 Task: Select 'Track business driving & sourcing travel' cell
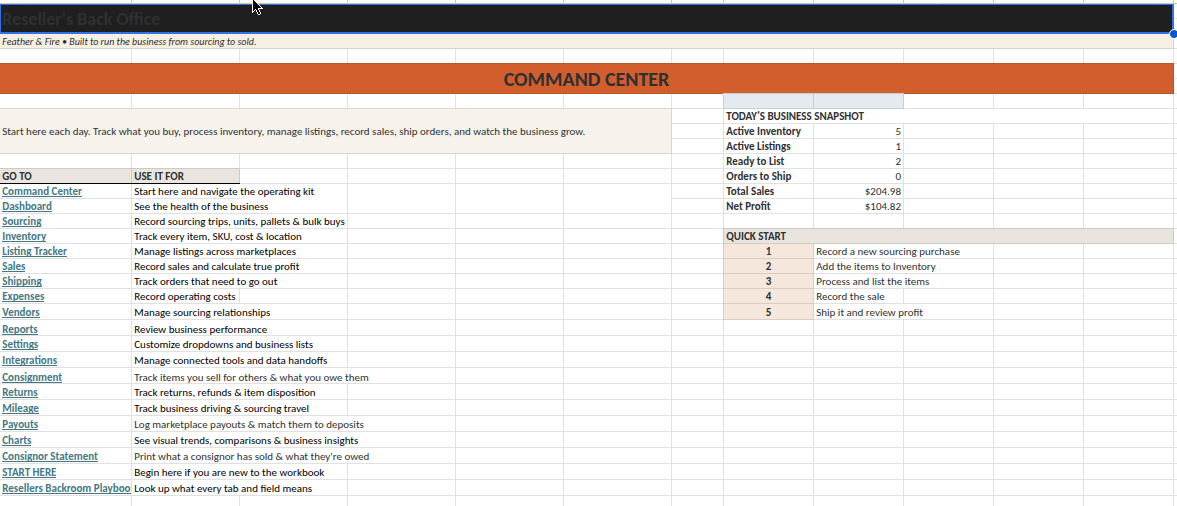(221, 408)
